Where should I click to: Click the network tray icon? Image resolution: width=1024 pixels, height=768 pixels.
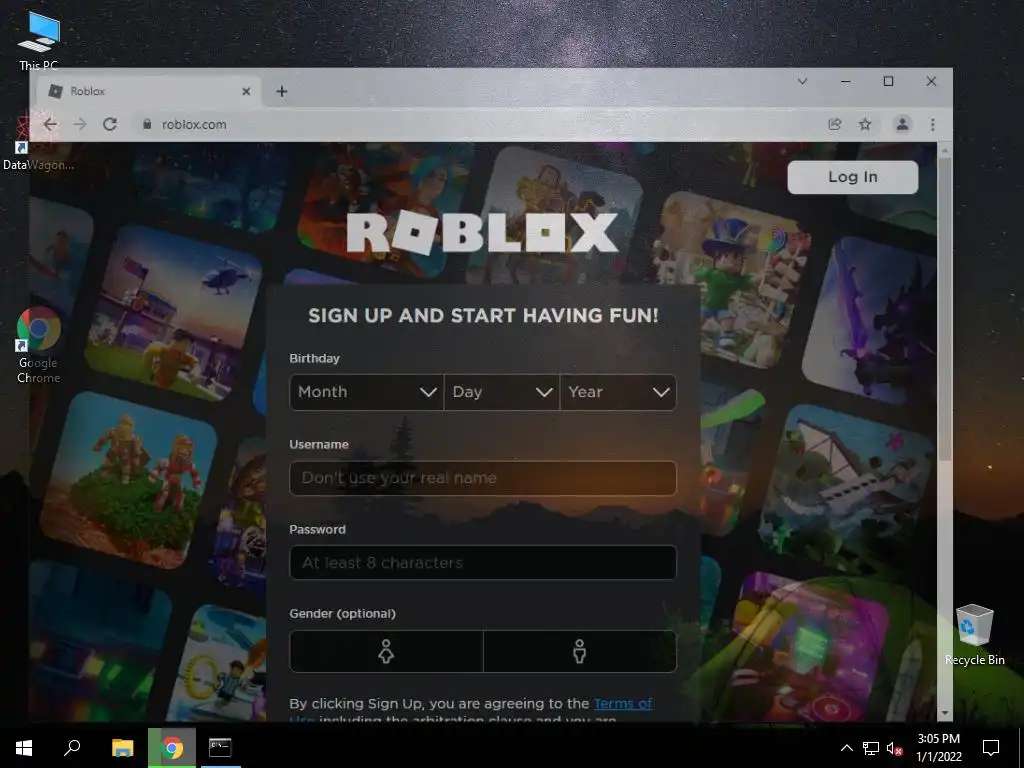[871, 748]
